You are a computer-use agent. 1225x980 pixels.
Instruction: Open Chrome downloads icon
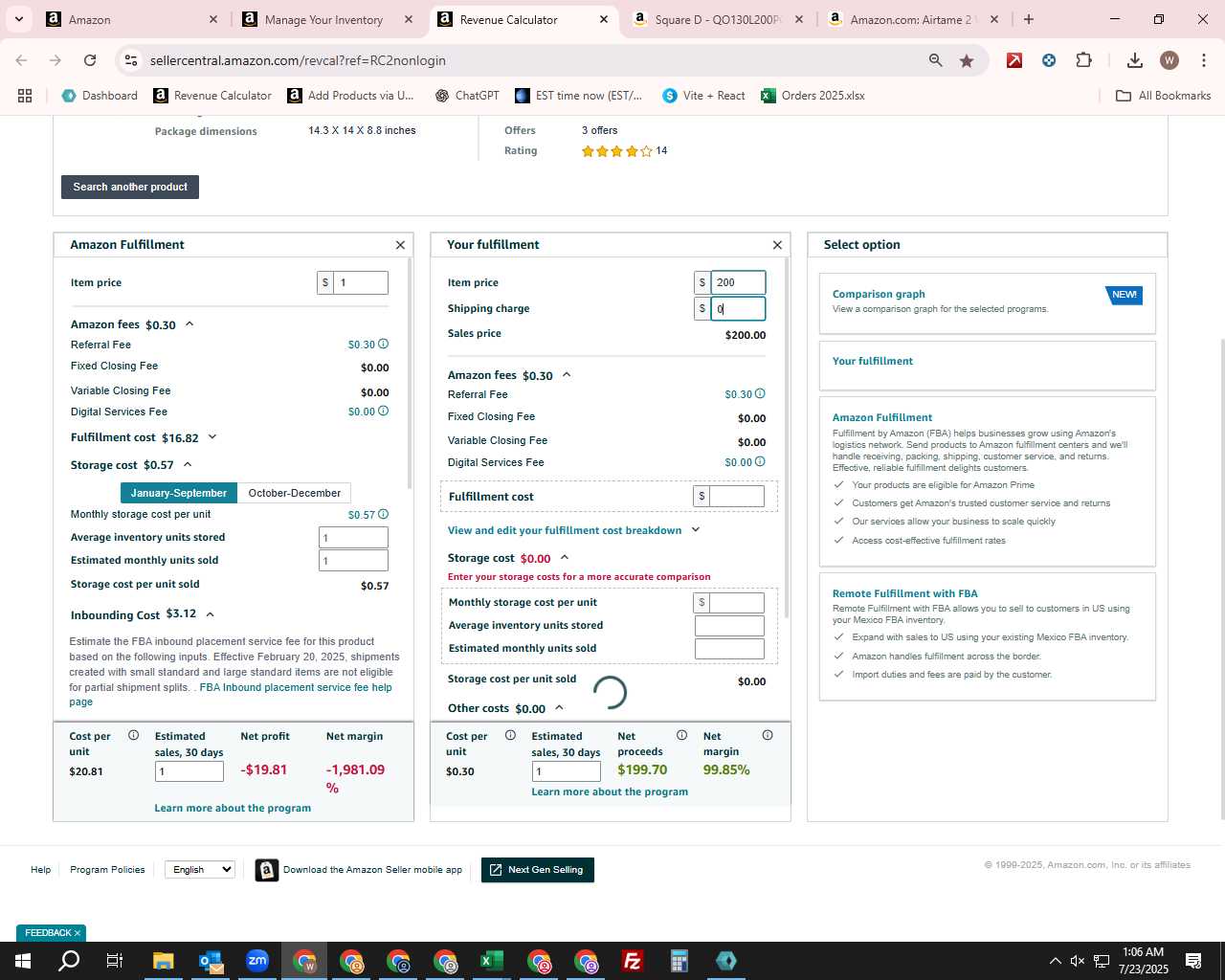coord(1135,60)
